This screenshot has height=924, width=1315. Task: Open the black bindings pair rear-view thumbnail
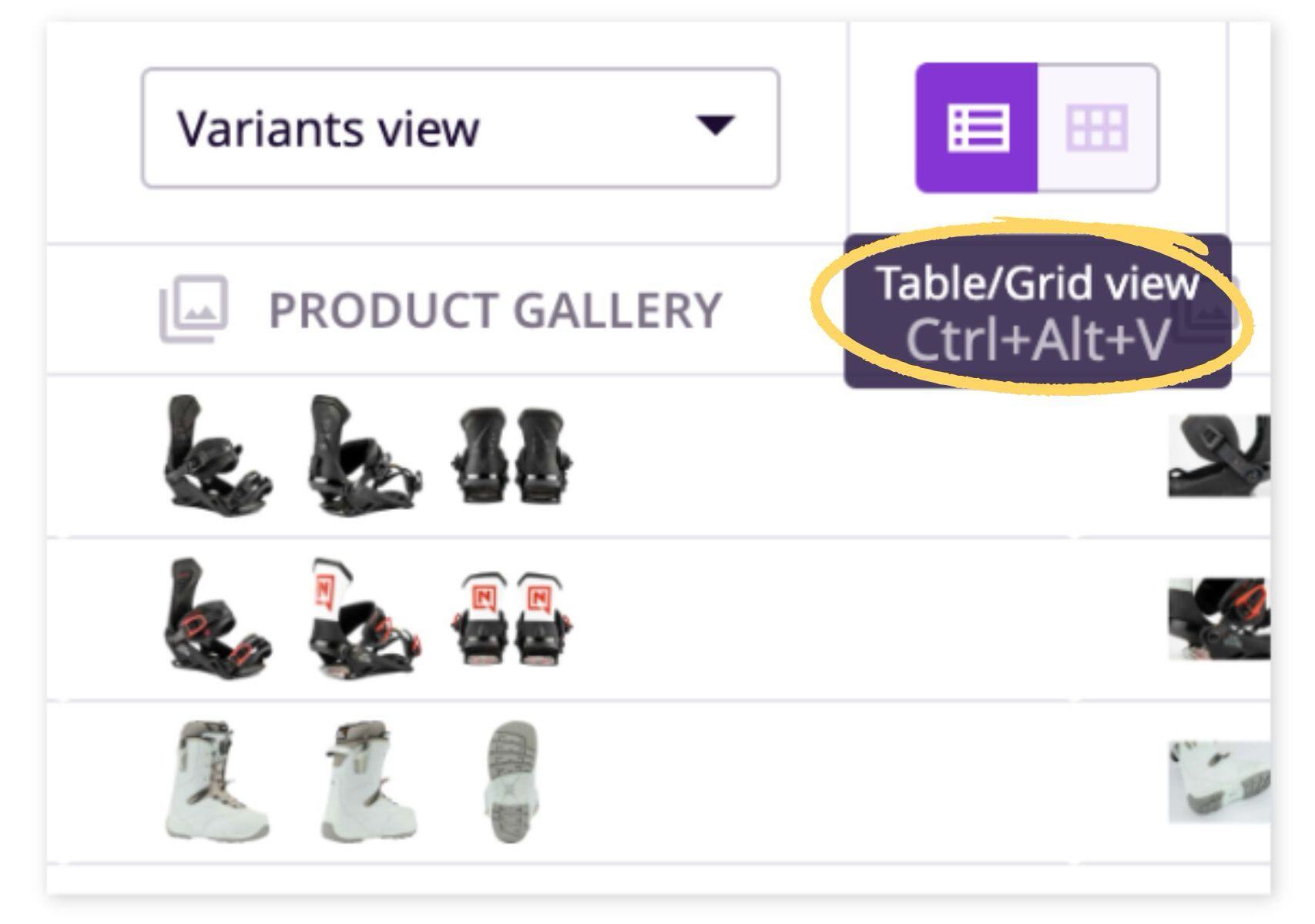(512, 455)
